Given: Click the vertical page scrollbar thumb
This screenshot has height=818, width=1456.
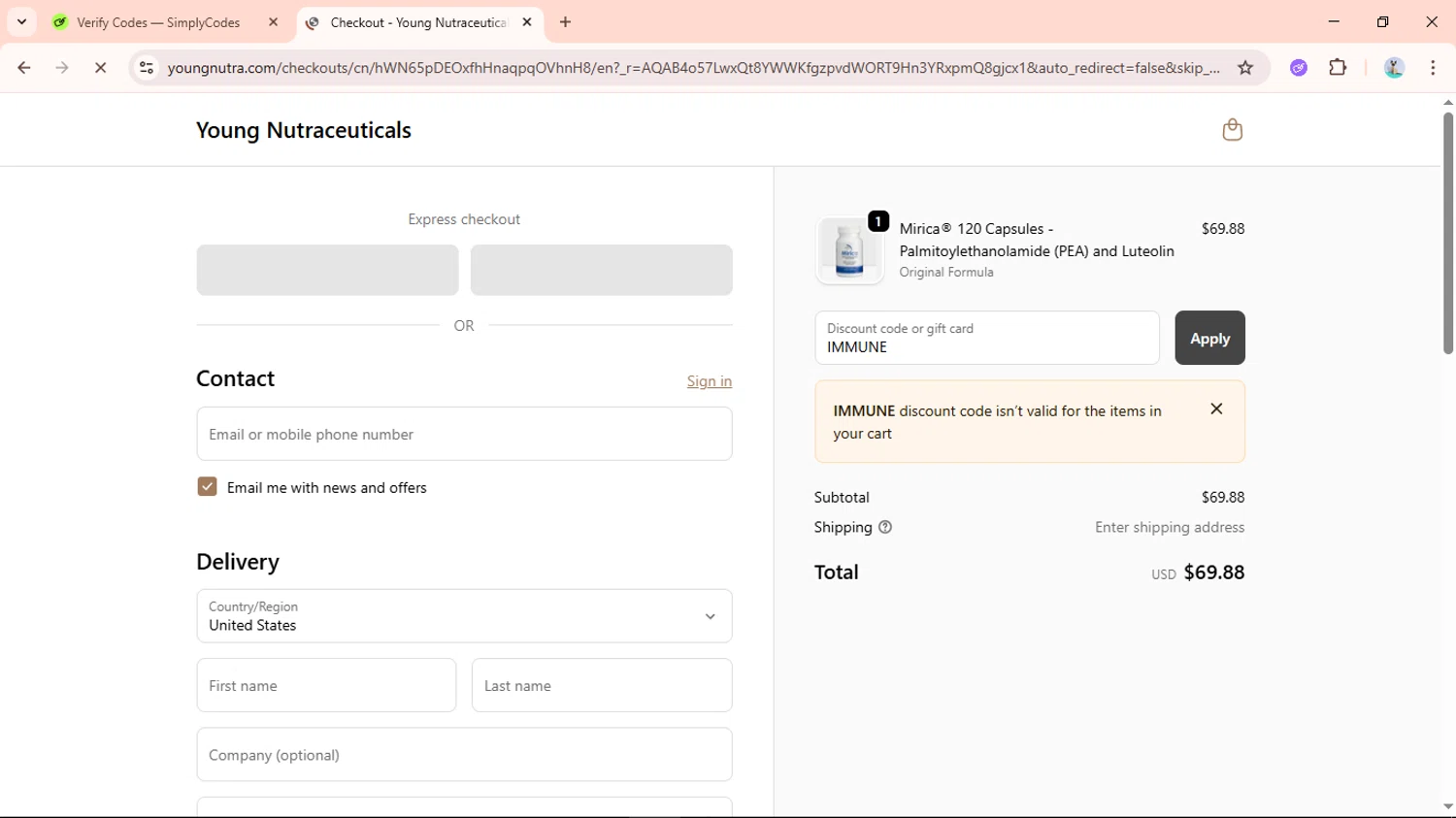Looking at the screenshot, I should (x=1447, y=233).
